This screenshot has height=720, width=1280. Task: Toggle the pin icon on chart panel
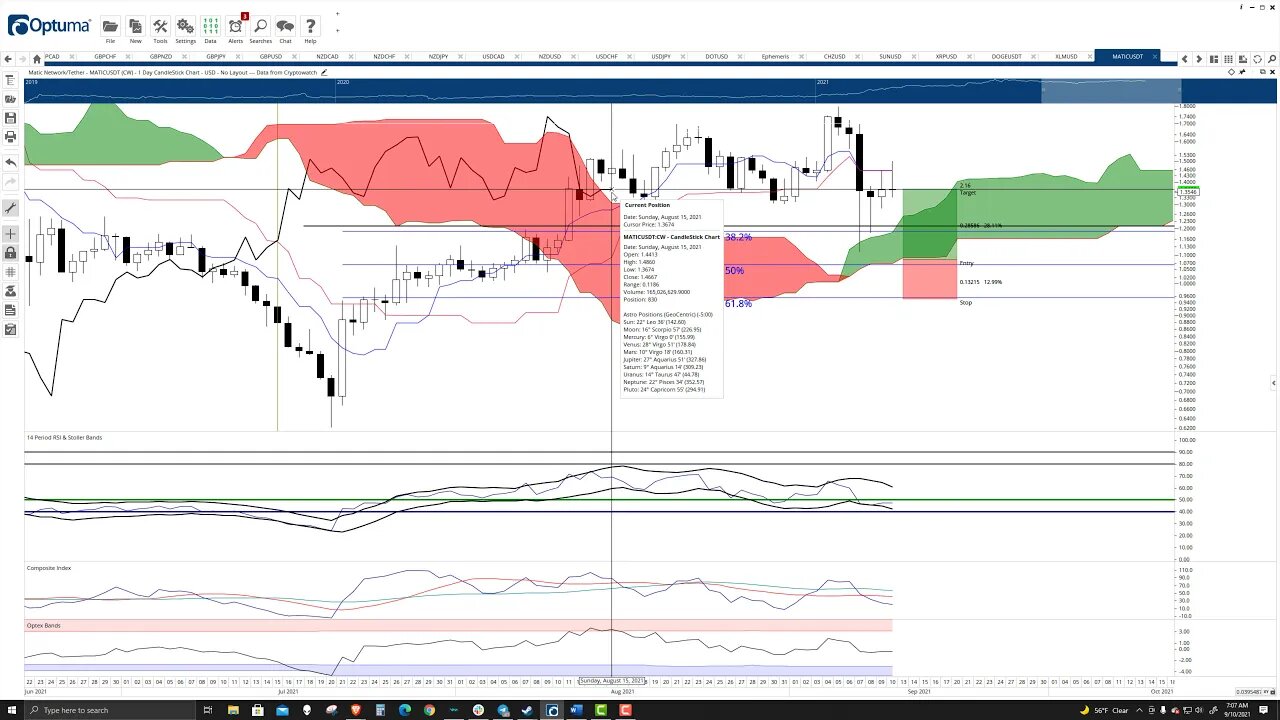click(1244, 72)
